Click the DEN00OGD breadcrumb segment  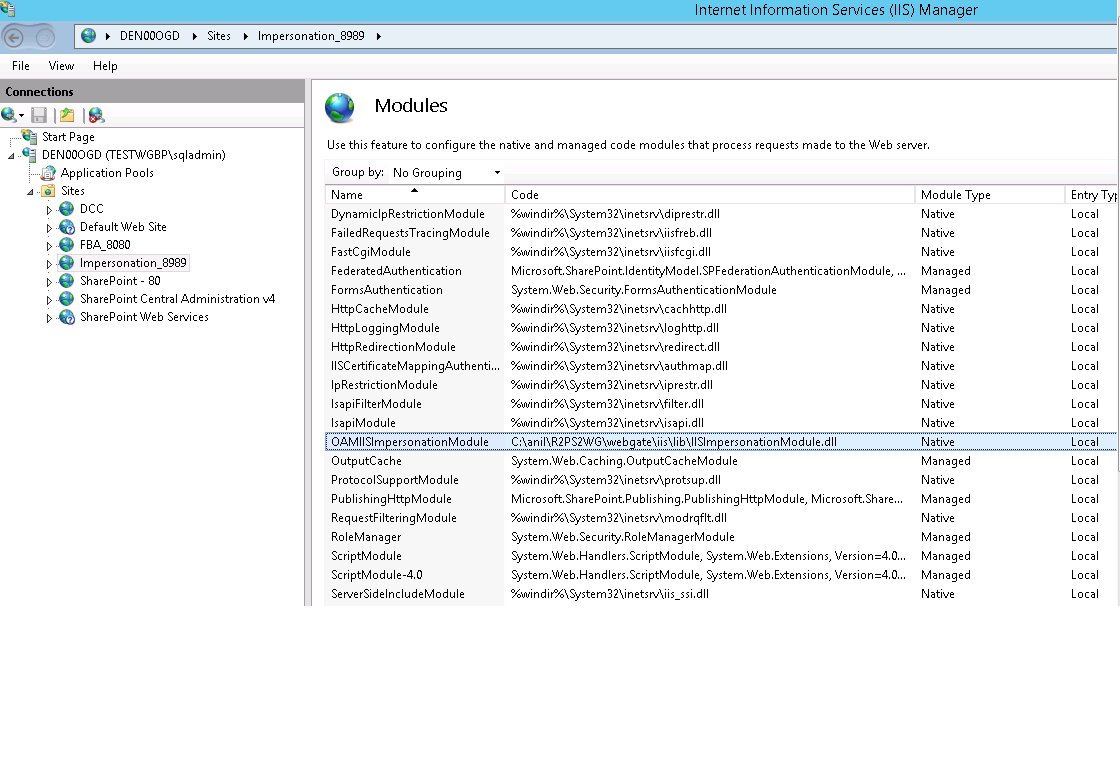pos(150,36)
